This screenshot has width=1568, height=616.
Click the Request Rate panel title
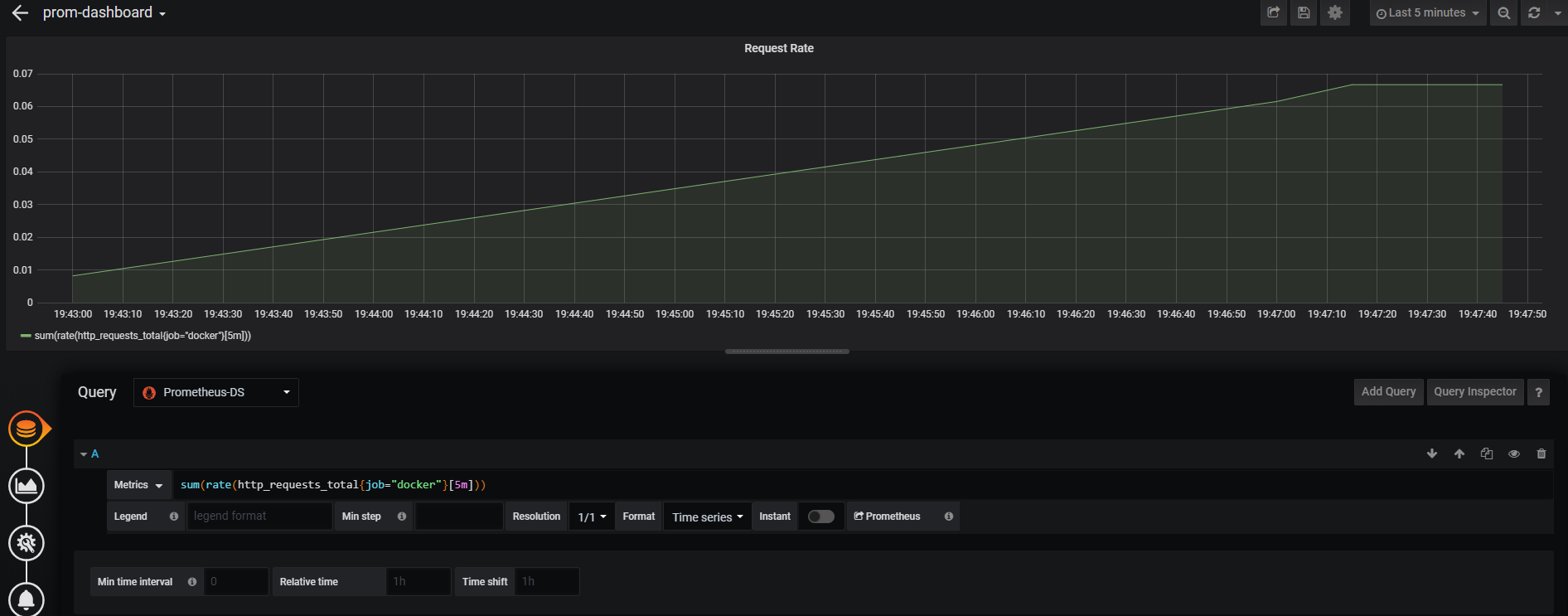[x=778, y=48]
